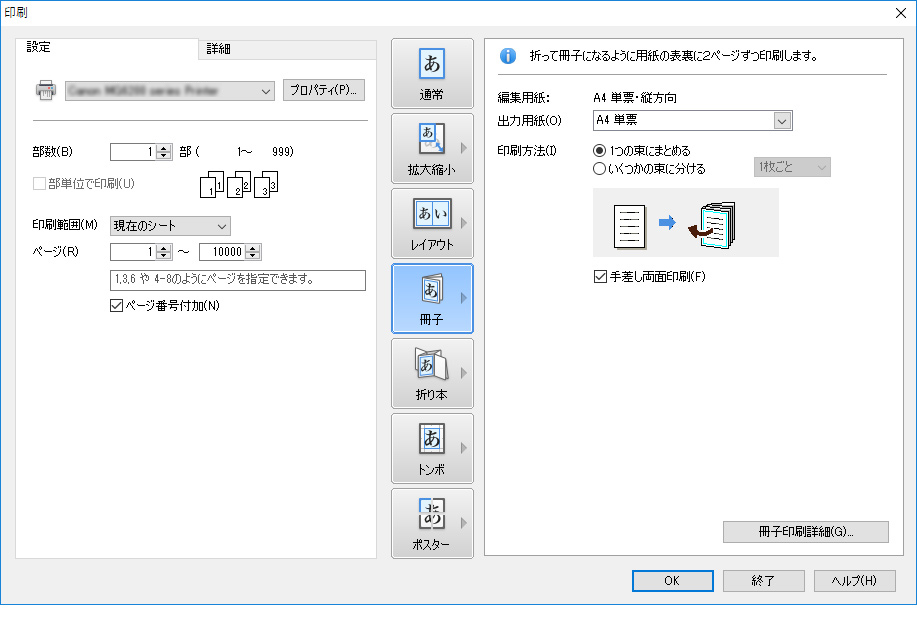The width and height of the screenshot is (917, 624).
Task: Click the page range specification text field
Action: [237, 280]
